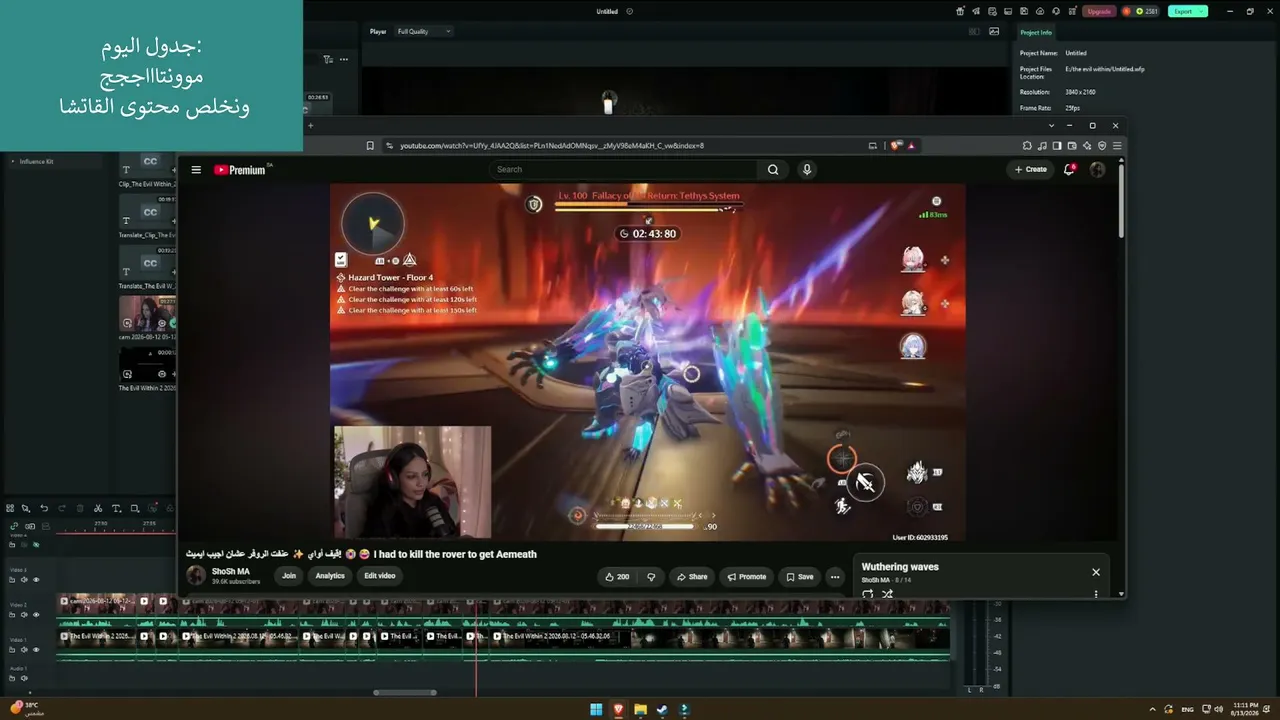The height and width of the screenshot is (720, 1280).
Task: Toggle the browser sidebar panel icon
Action: coord(1056,146)
